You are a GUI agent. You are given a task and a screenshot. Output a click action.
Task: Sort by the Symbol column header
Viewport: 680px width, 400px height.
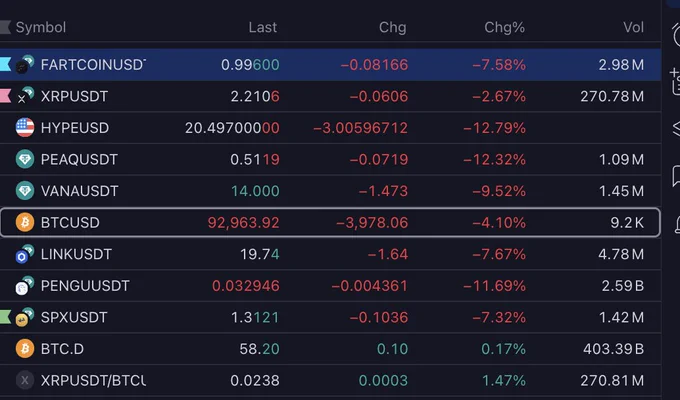click(41, 27)
